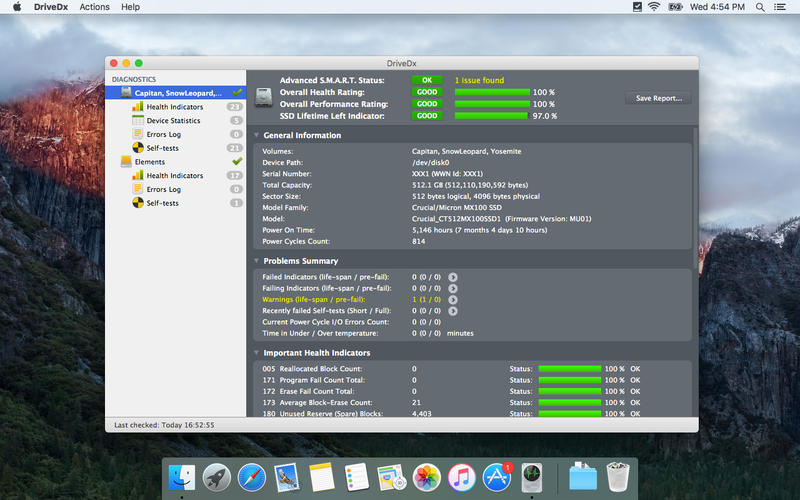Viewport: 800px width, 500px height.
Task: Open Health Indicators icon under Elements
Action: tap(138, 175)
